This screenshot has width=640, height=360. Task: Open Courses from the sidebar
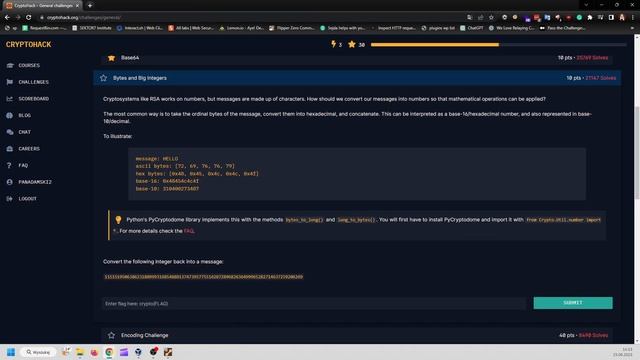[29, 65]
